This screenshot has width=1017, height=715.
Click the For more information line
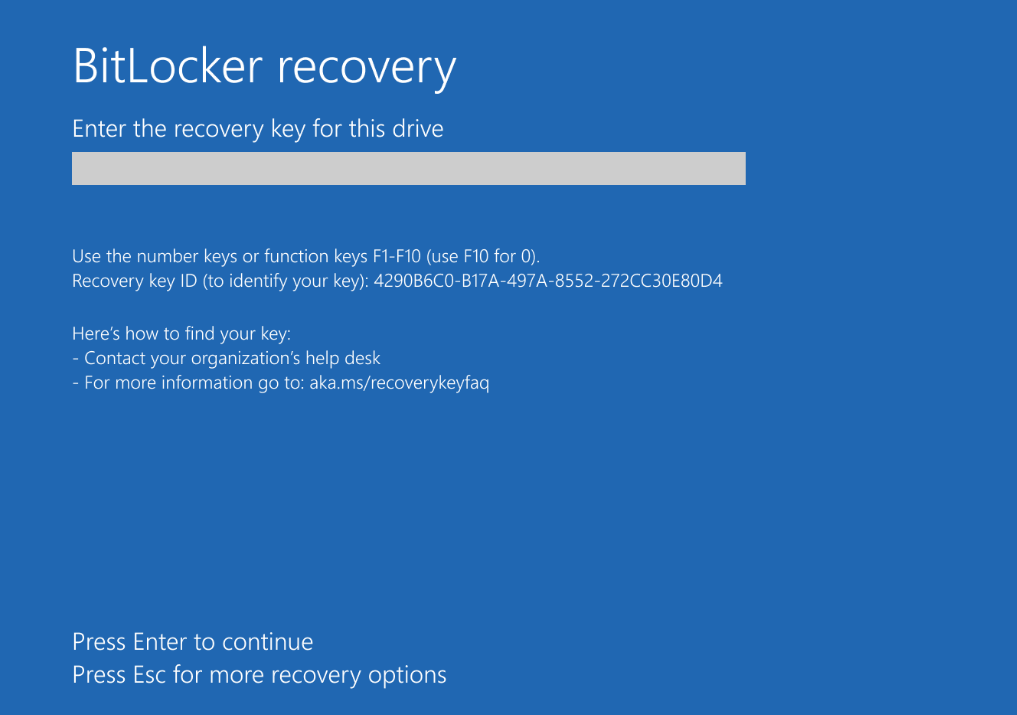[x=280, y=382]
